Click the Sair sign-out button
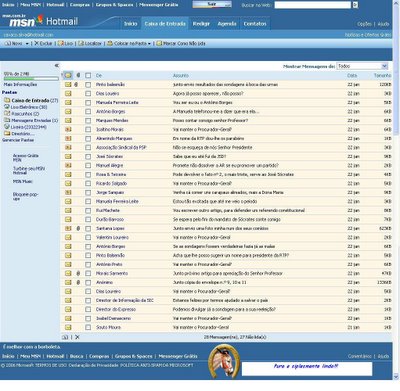 pos(212,4)
